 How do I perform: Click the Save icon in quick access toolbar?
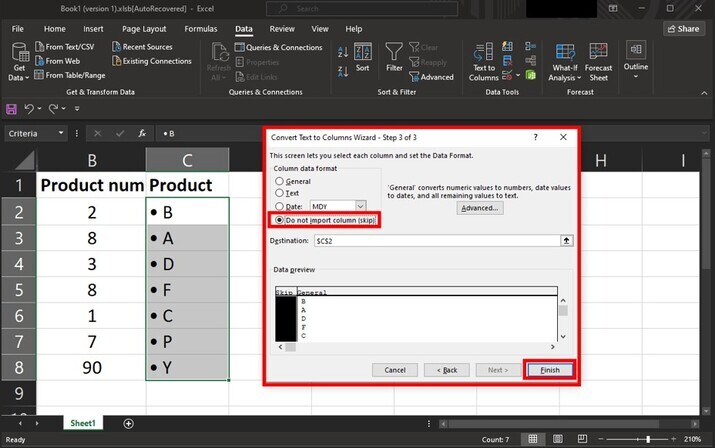pos(11,108)
